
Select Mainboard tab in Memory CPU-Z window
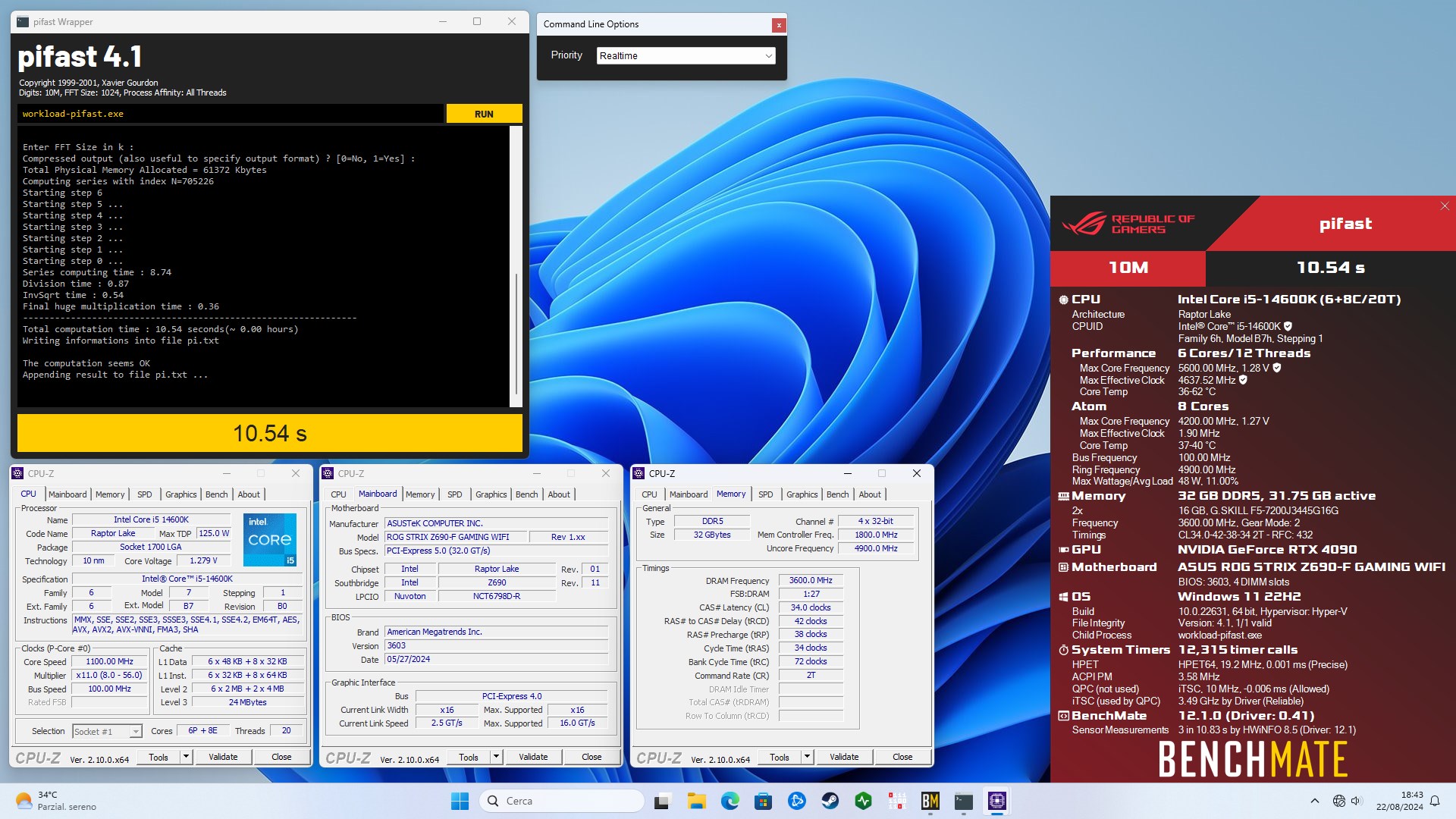[689, 494]
